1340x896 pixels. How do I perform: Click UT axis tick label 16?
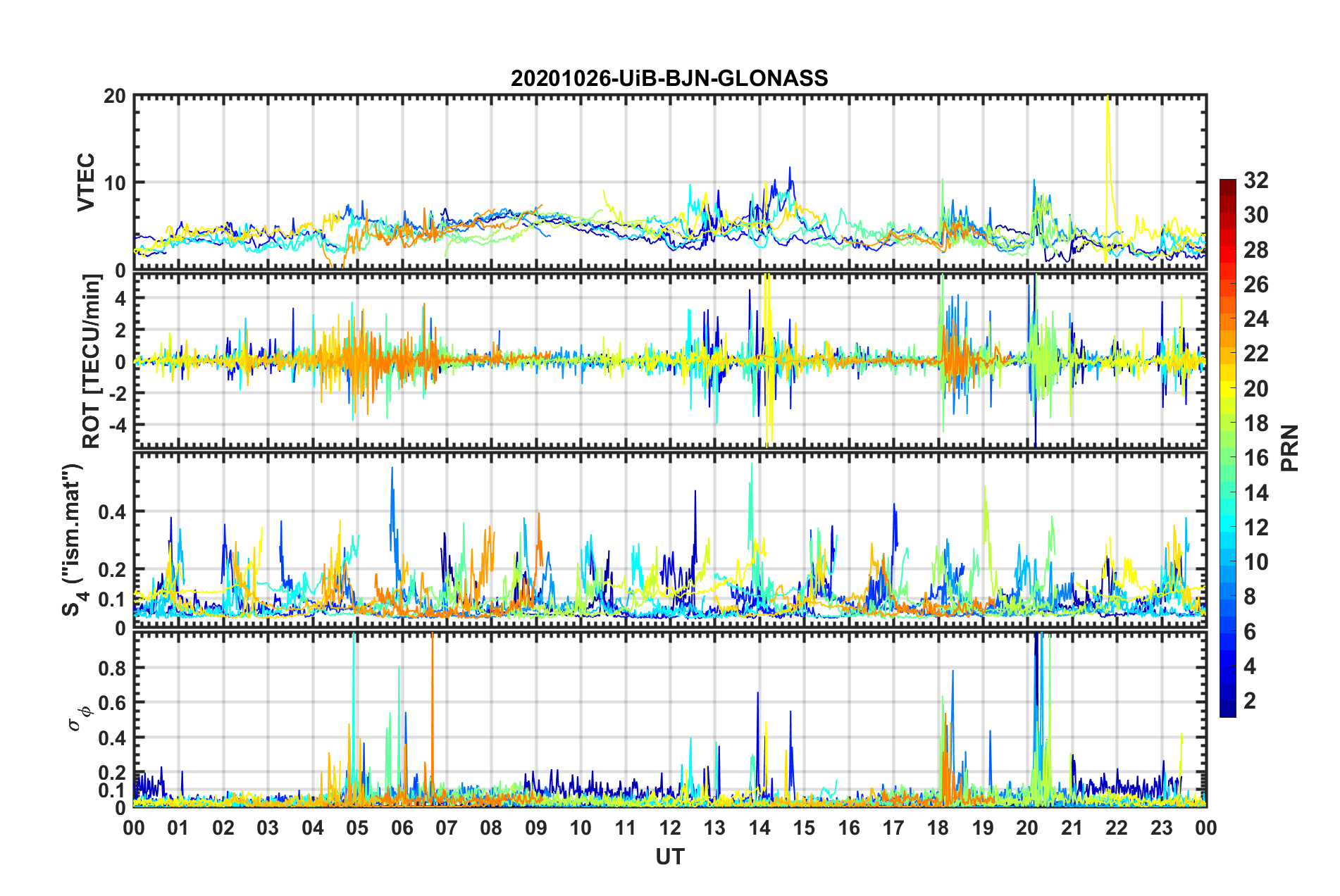click(x=849, y=828)
